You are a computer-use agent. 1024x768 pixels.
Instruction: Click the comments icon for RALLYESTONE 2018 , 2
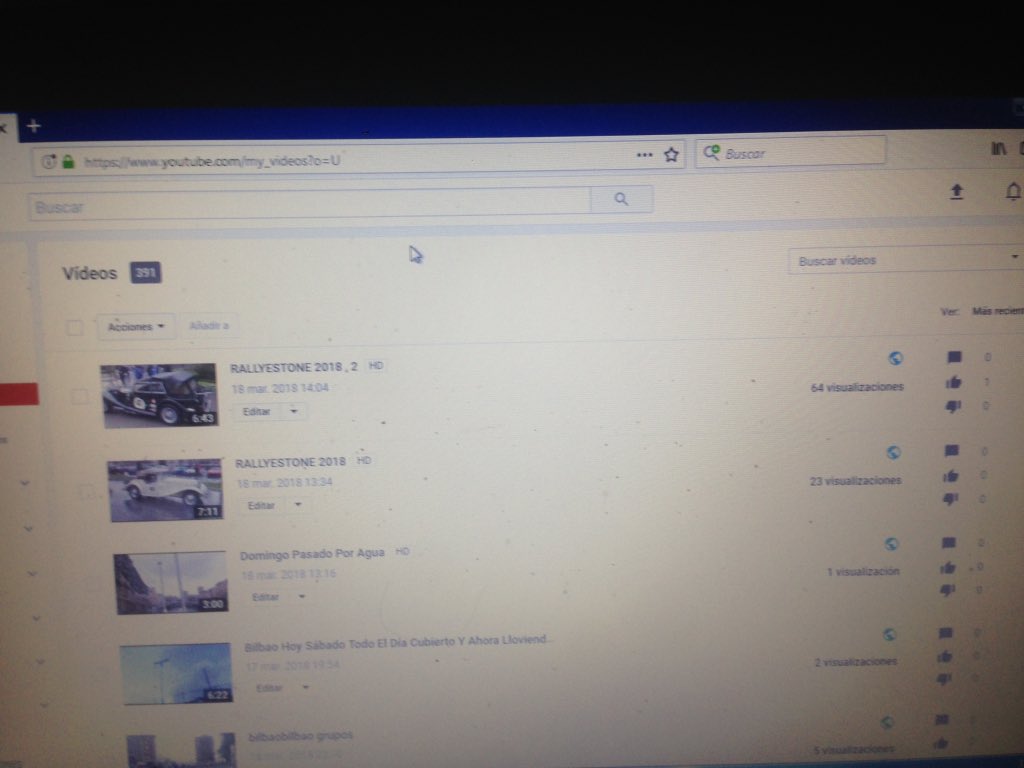(954, 357)
